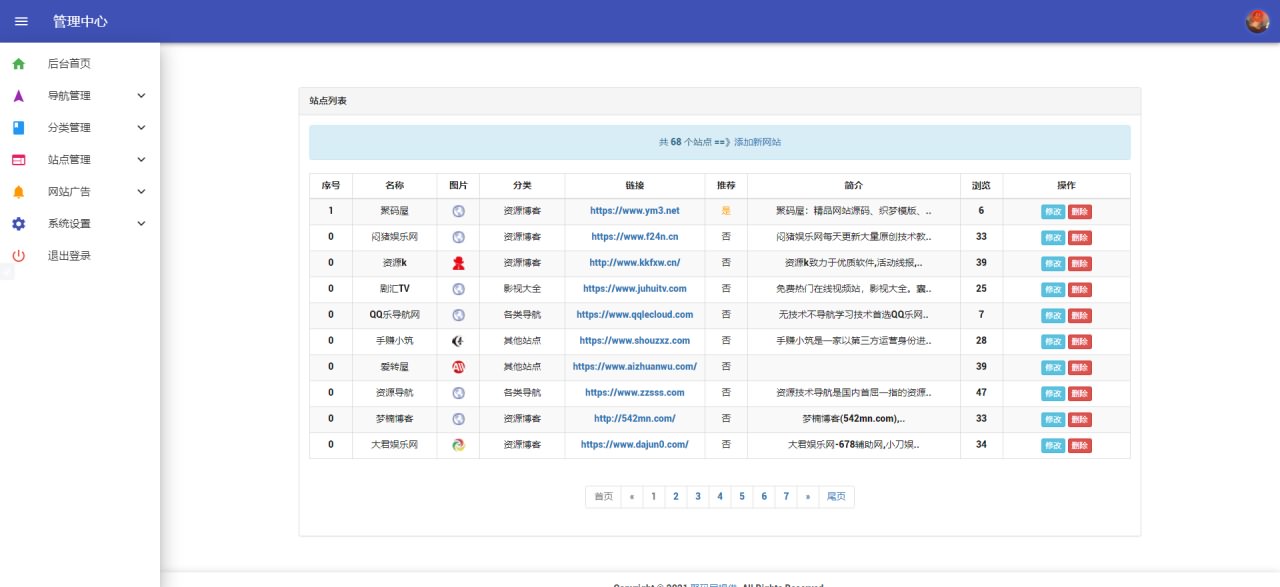Screen dimensions: 1280x587
Task: Click 修改 button for 聚码屋 row
Action: pos(1053,211)
